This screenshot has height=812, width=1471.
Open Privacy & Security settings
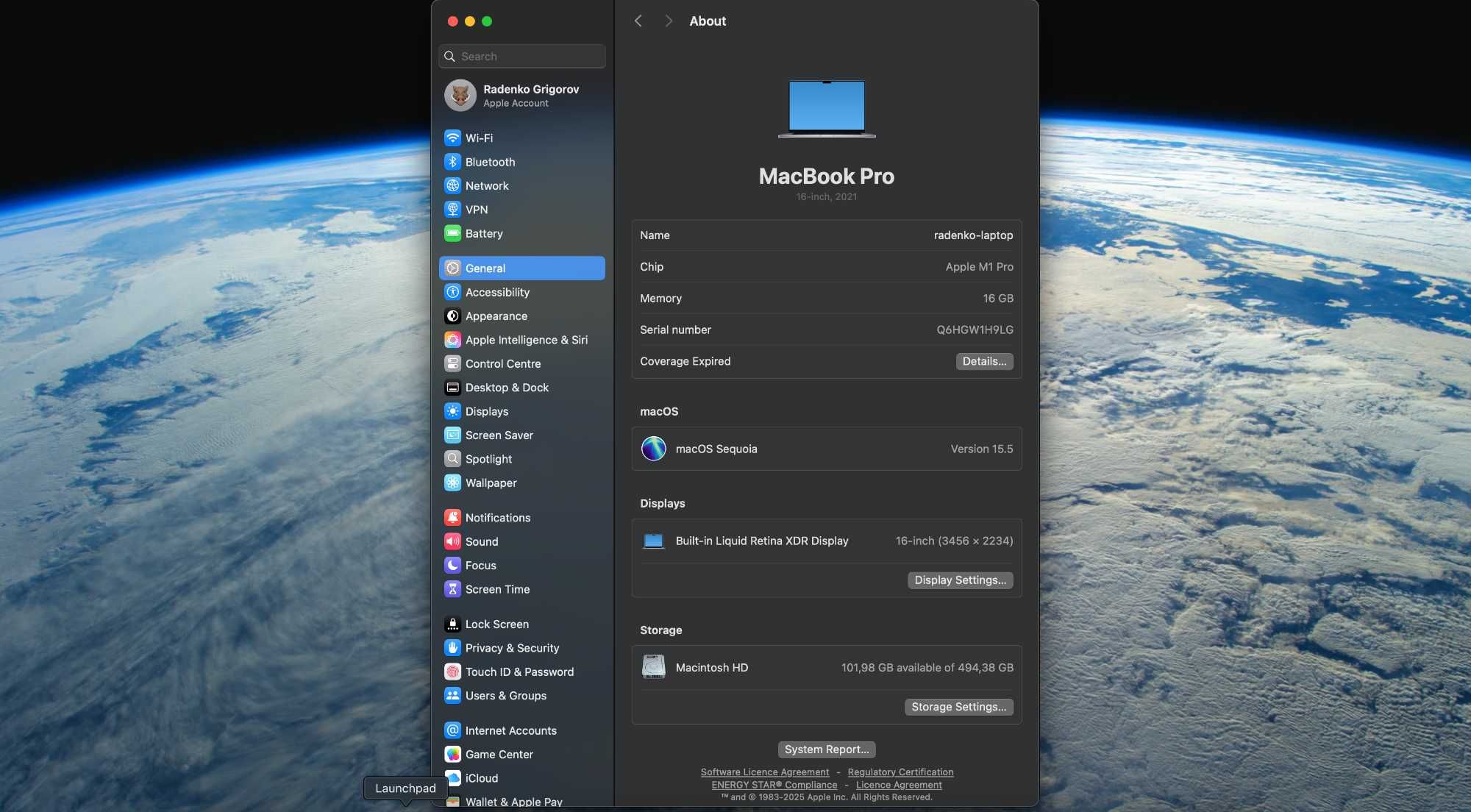pyautogui.click(x=521, y=648)
